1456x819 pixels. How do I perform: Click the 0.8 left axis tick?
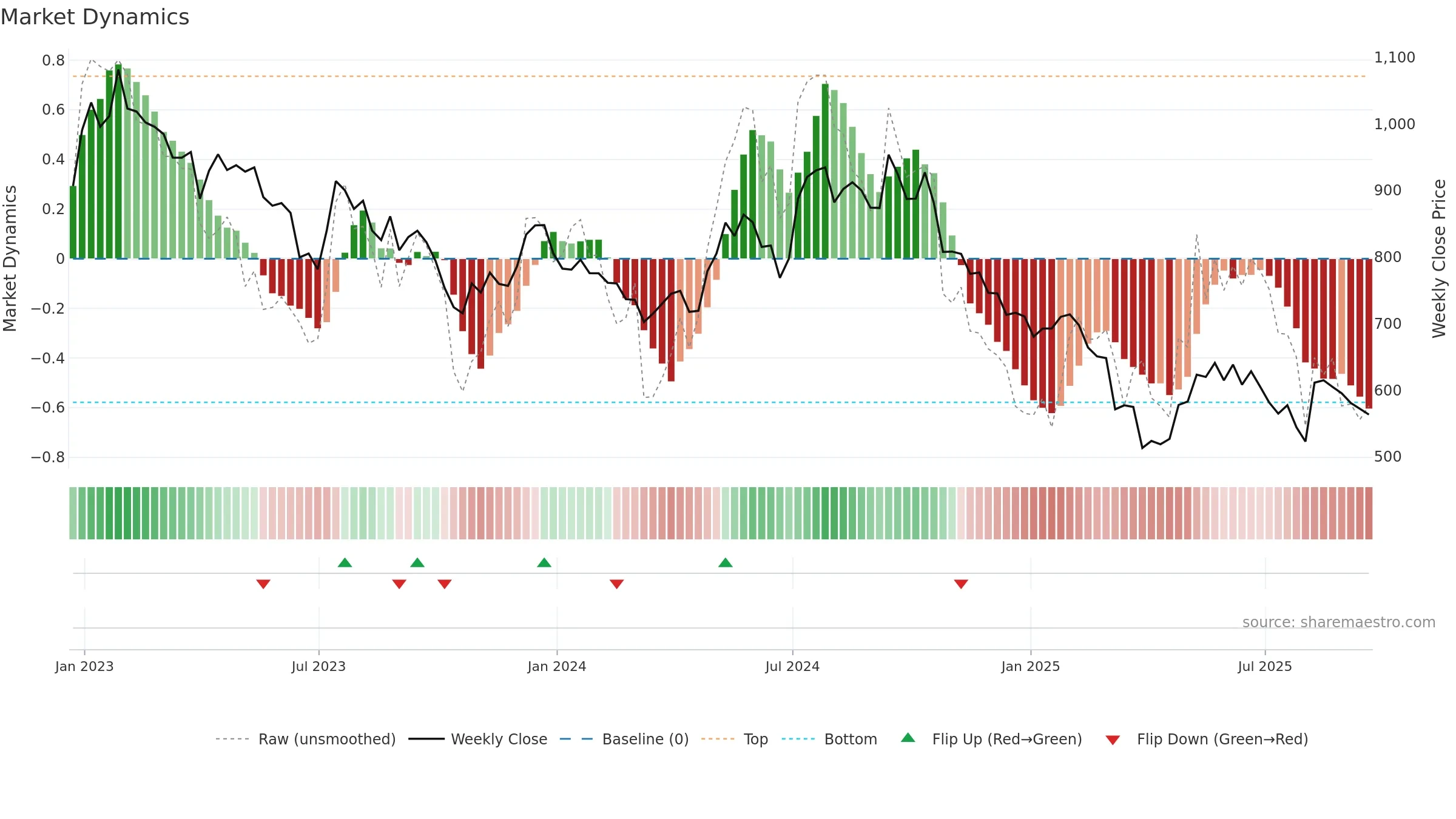tap(53, 60)
